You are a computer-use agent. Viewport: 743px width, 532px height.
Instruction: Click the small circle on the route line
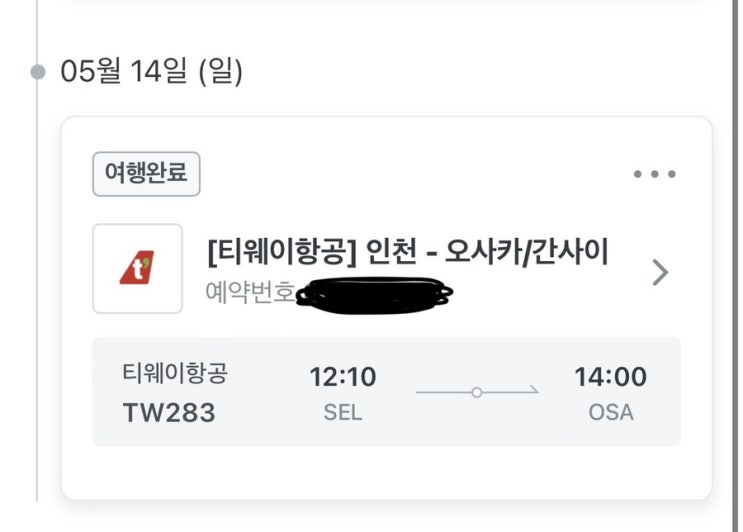point(477,392)
